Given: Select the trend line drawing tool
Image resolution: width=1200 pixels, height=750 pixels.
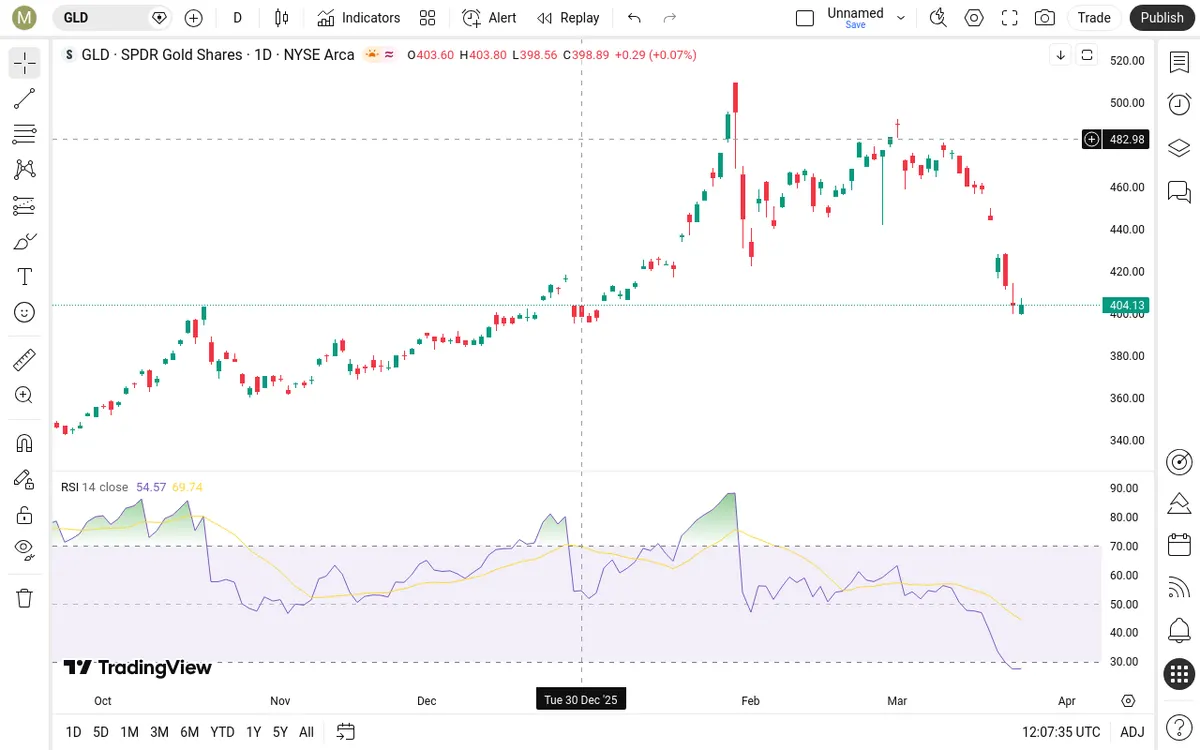Looking at the screenshot, I should (x=25, y=98).
